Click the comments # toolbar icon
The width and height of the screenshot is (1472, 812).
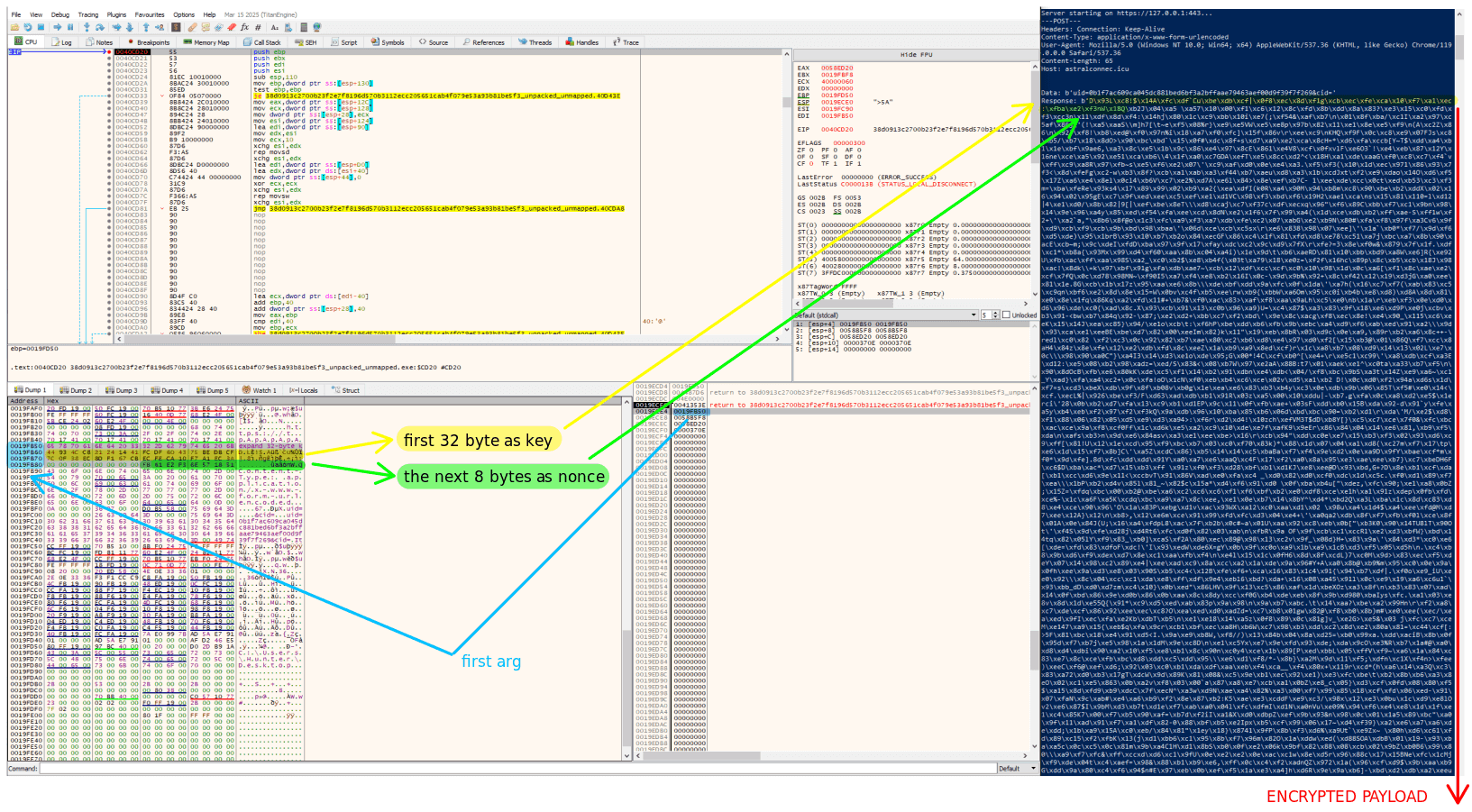(x=258, y=27)
